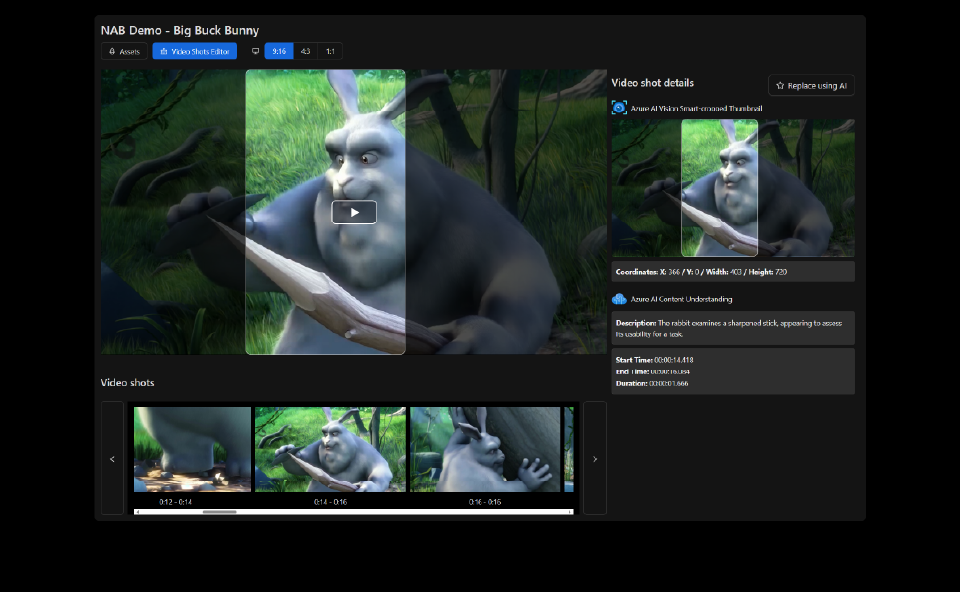Viewport: 961px width, 592px height.
Task: Click the End Time value
Action: pos(670,371)
